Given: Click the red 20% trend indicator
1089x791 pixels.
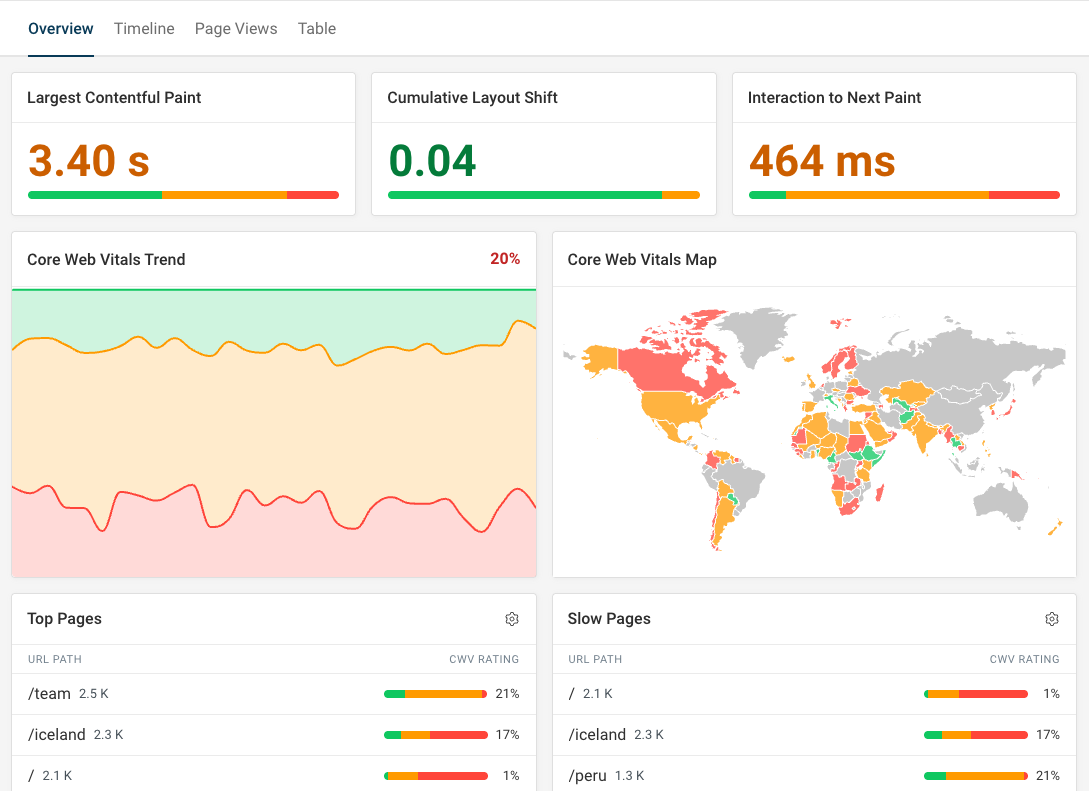Looking at the screenshot, I should point(505,259).
